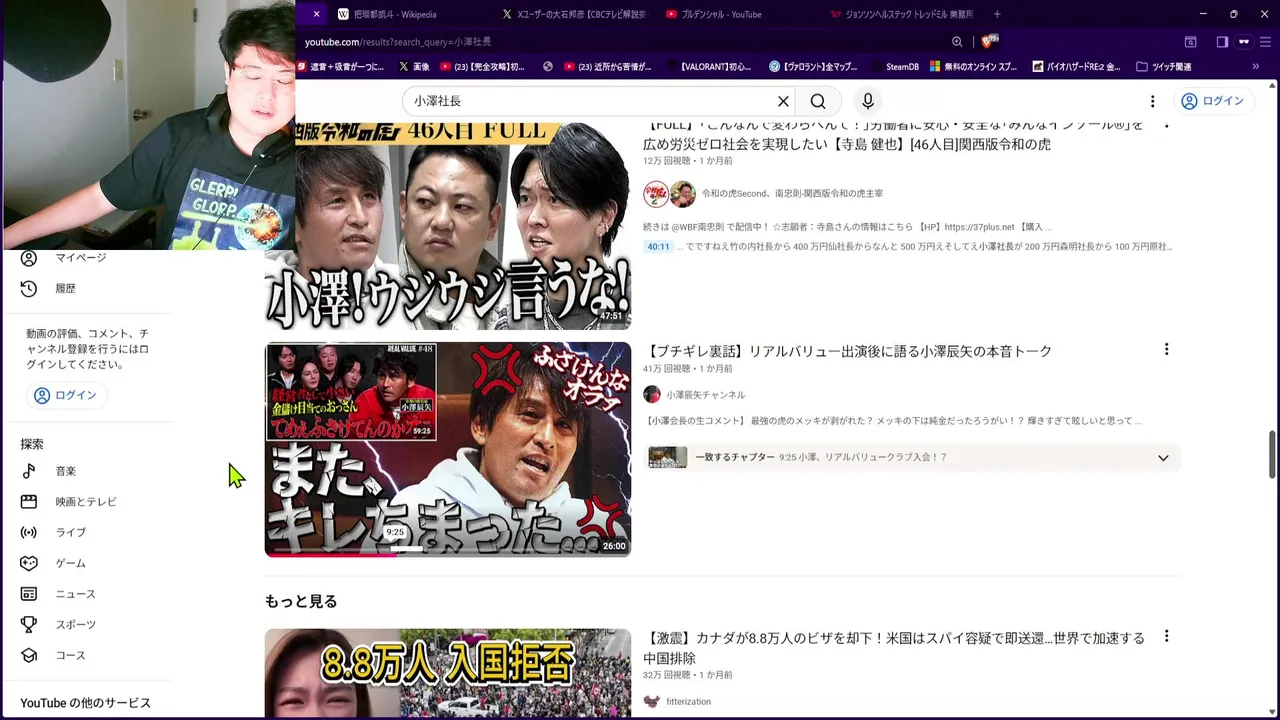1280x720 pixels.
Task: Jump to the 40:11 timestamp chip
Action: pyautogui.click(x=658, y=247)
